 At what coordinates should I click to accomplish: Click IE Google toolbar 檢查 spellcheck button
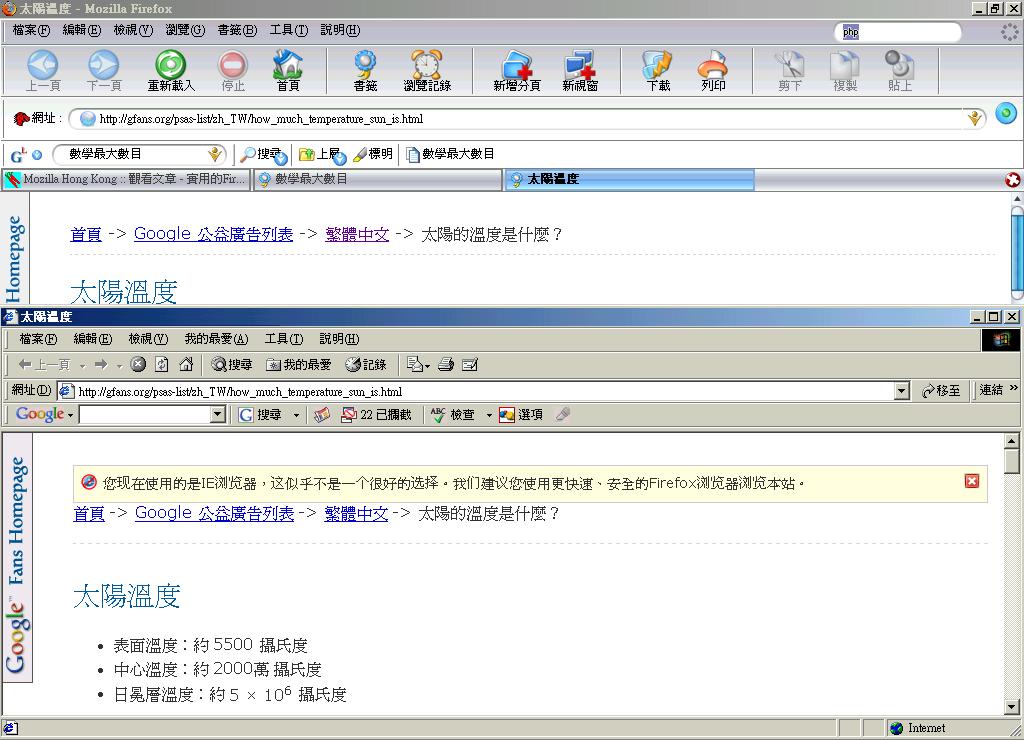(453, 415)
